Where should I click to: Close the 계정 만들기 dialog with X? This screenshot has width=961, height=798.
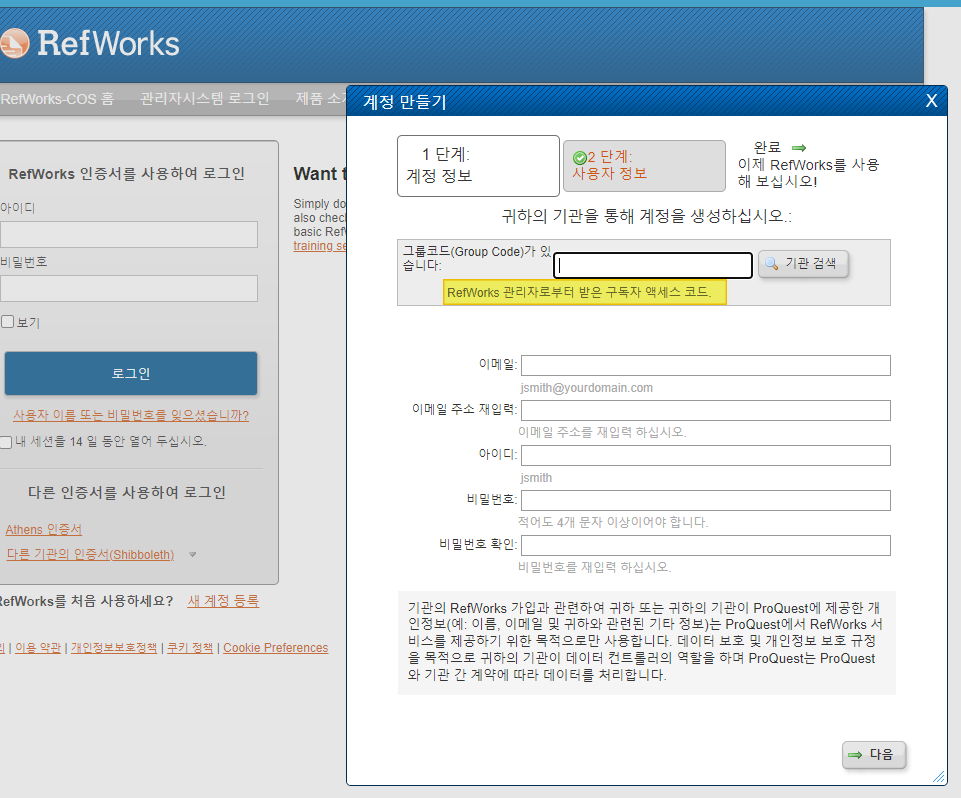[931, 101]
